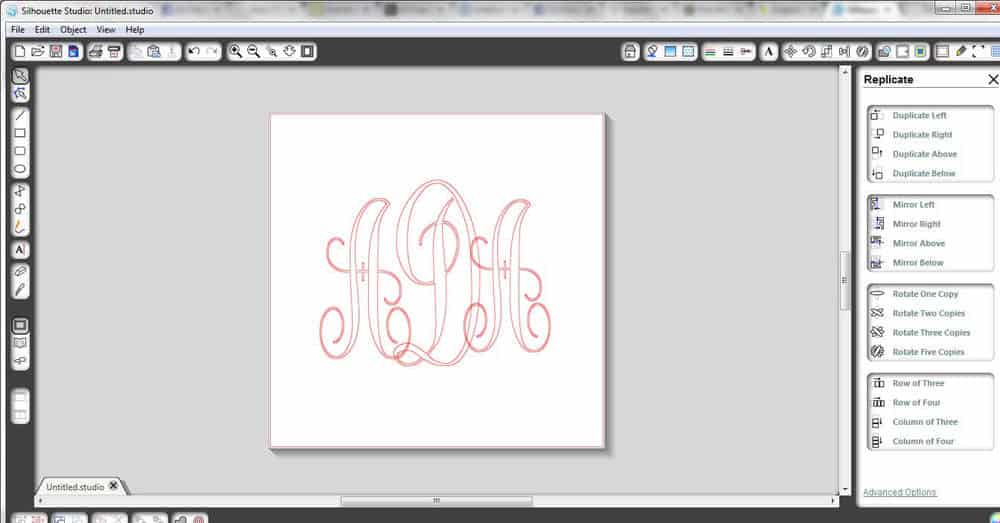Select the Polygon draw tool
This screenshot has height=523, width=1000.
tap(20, 191)
